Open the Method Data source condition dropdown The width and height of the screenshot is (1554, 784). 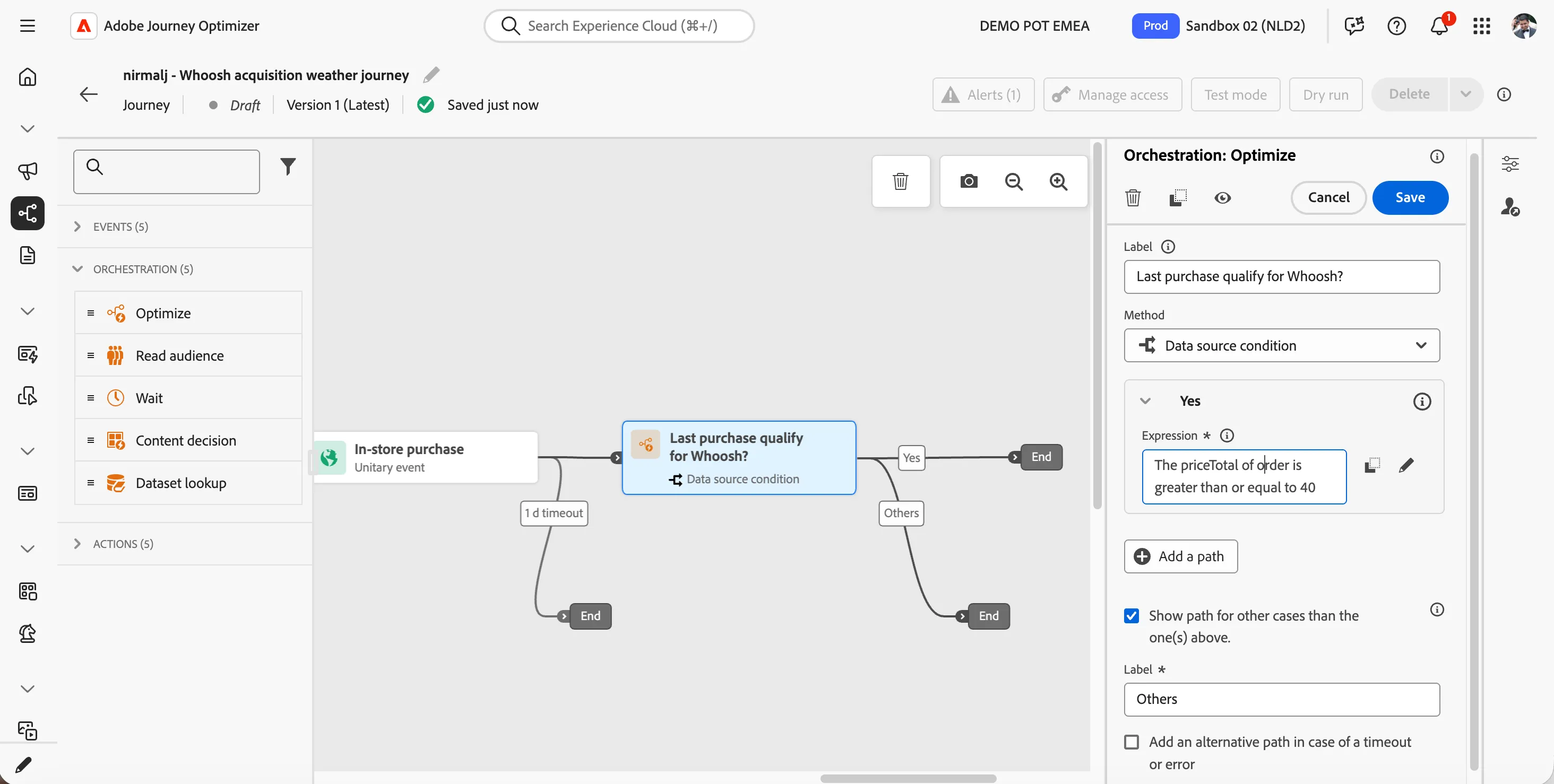coord(1281,345)
